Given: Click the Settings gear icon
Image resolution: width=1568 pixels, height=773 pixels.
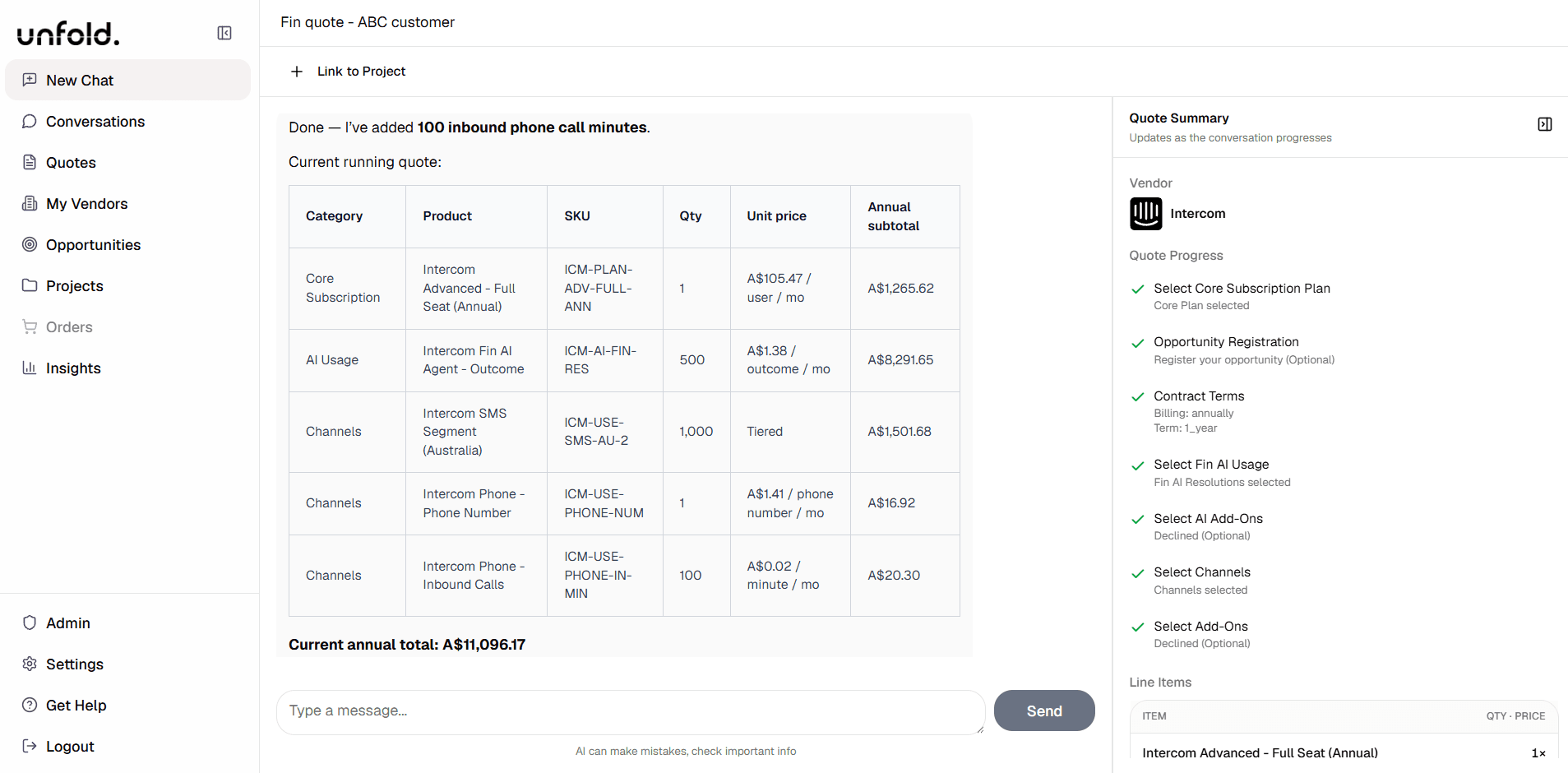Looking at the screenshot, I should pyautogui.click(x=30, y=664).
